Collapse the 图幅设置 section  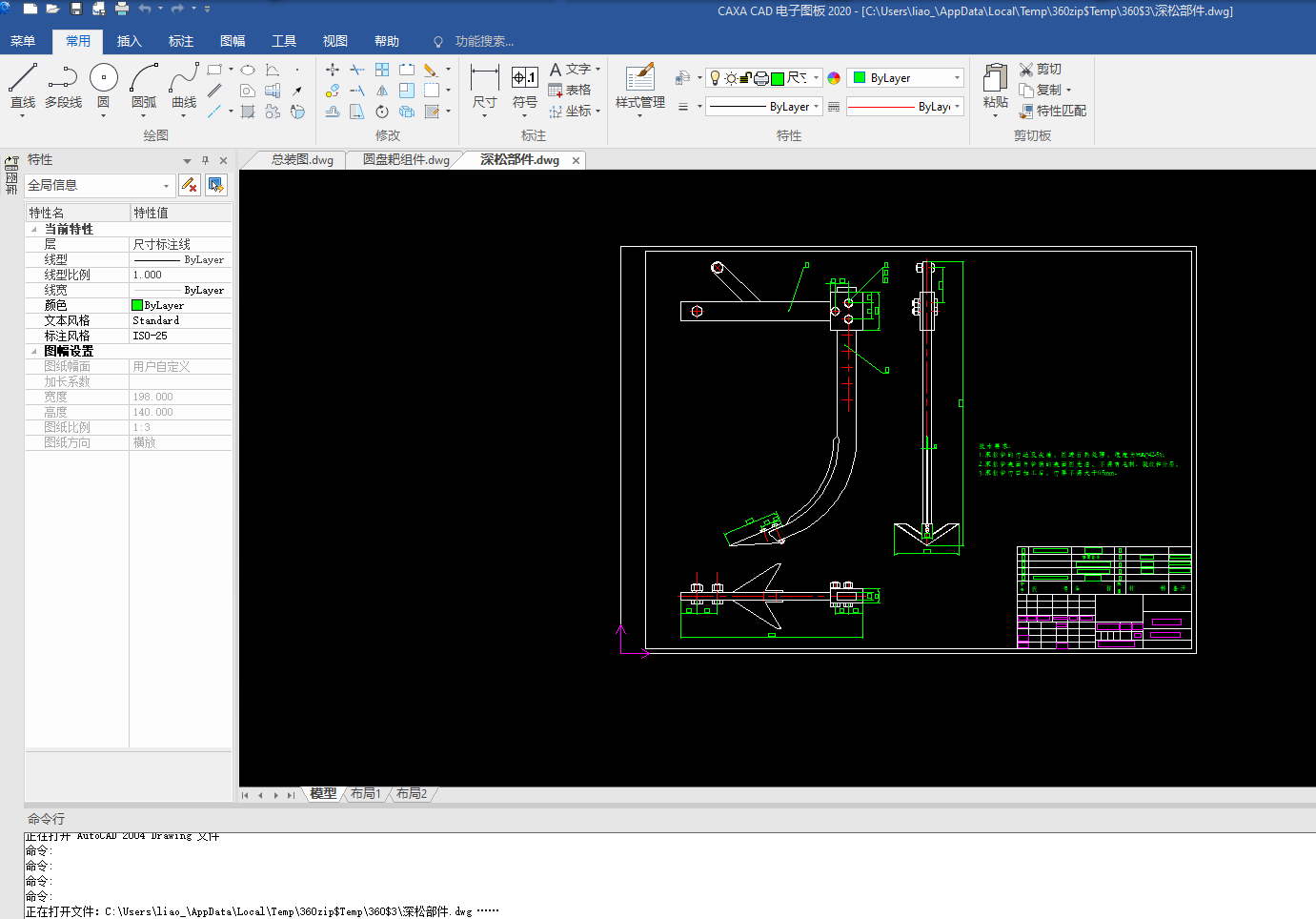tap(34, 352)
